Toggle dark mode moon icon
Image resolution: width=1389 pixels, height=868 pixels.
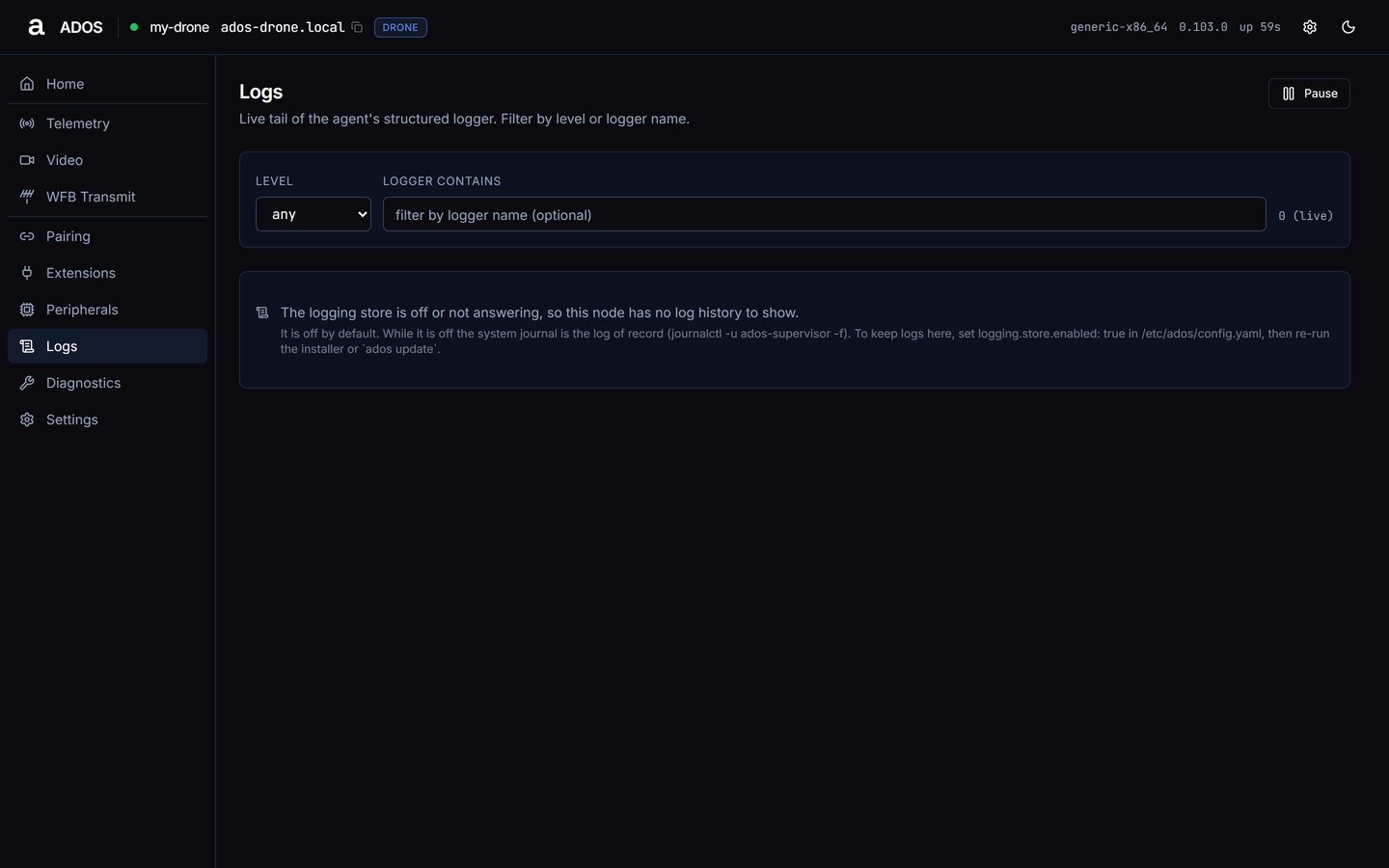tap(1348, 27)
